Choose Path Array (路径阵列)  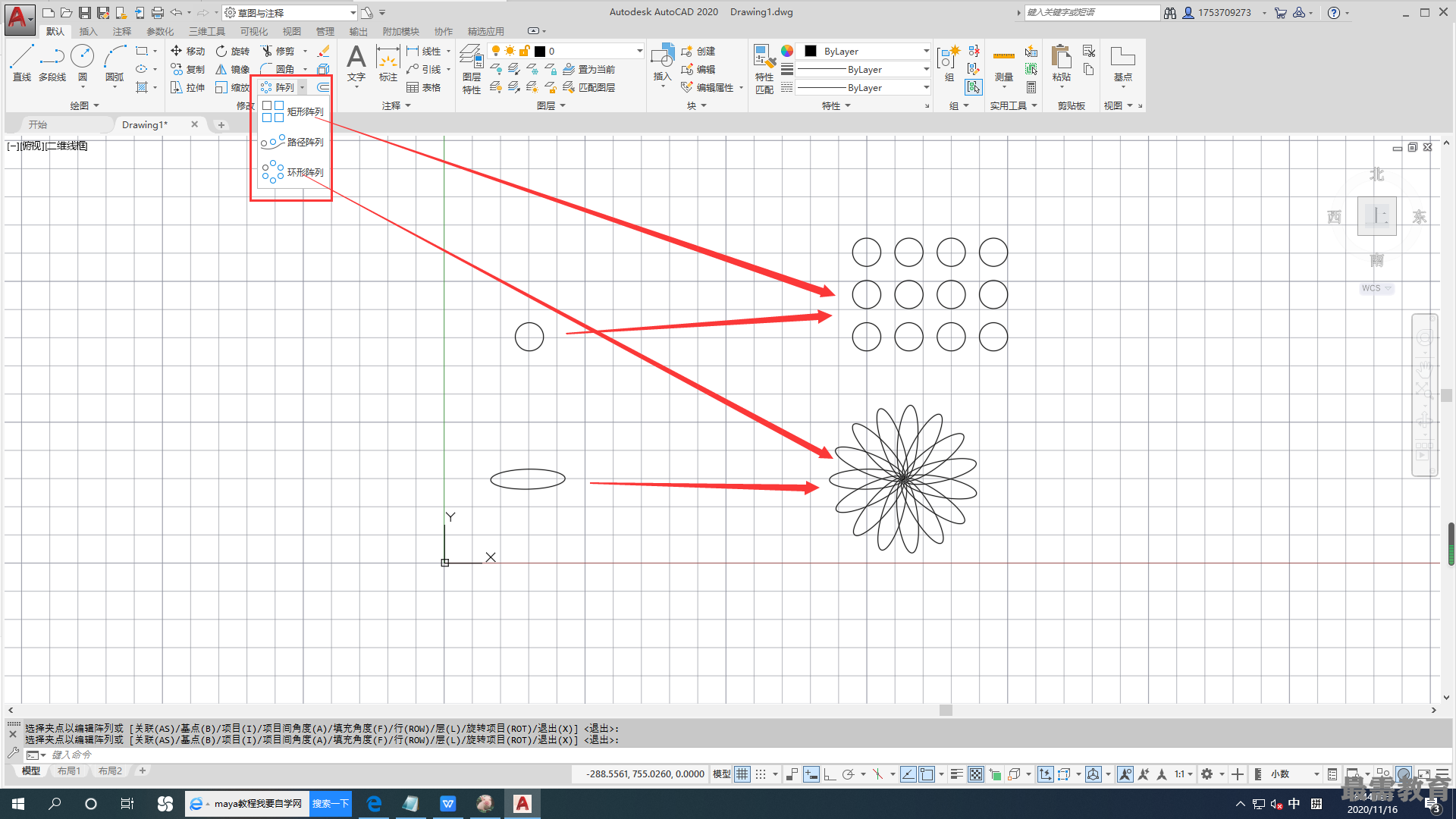click(293, 142)
